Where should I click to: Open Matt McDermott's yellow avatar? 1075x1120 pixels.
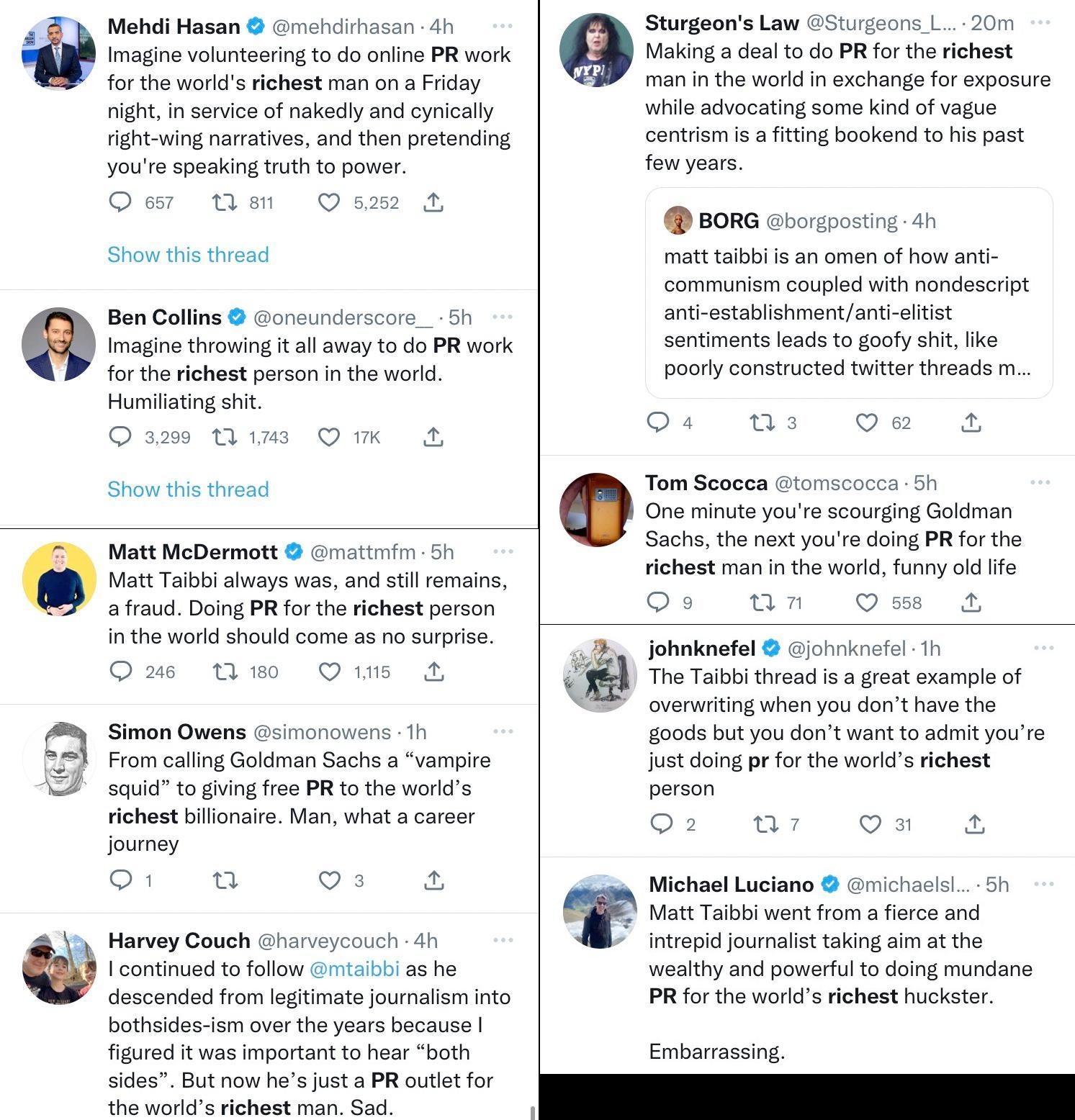[59, 579]
